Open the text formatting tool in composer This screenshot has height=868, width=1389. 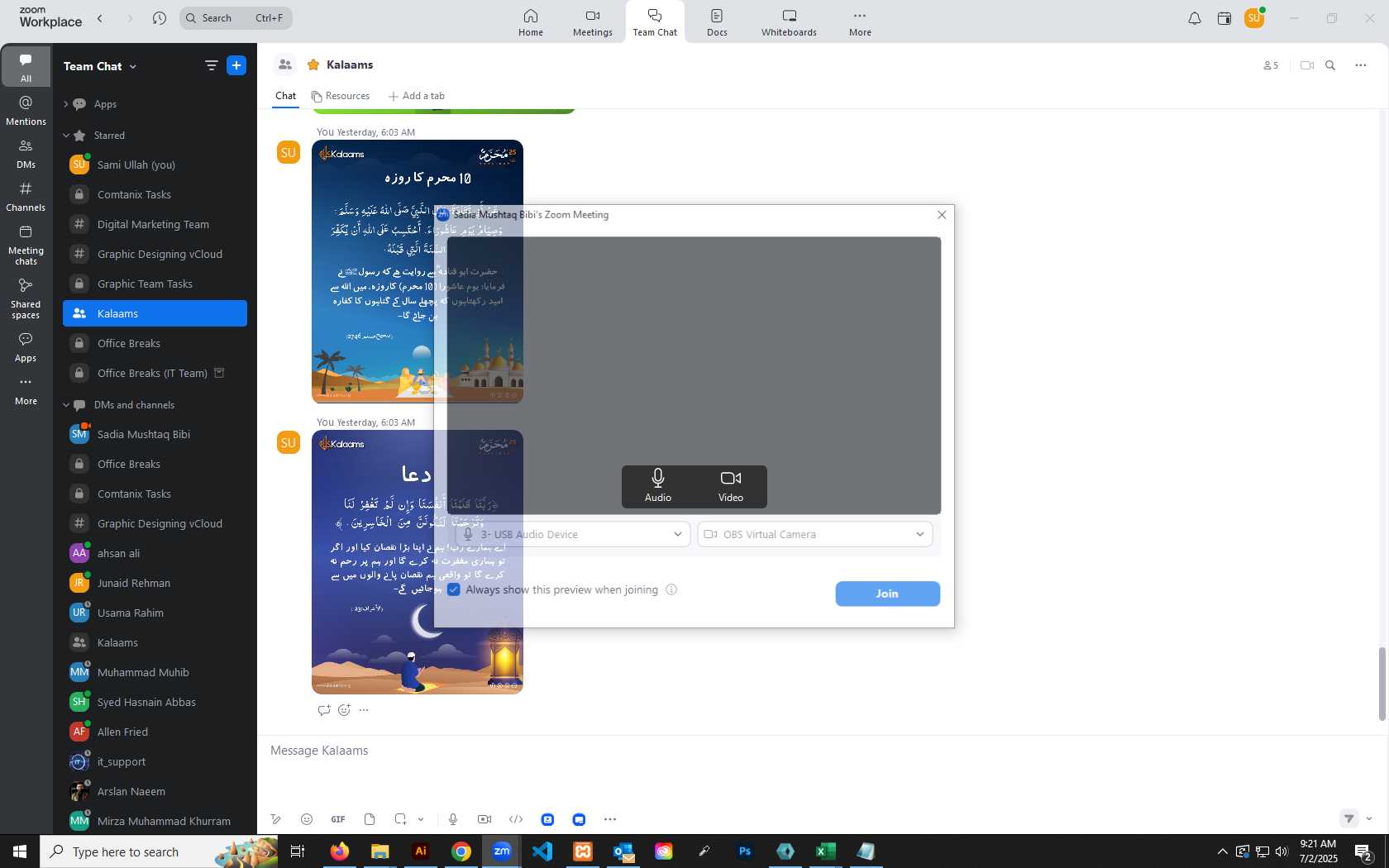click(276, 819)
